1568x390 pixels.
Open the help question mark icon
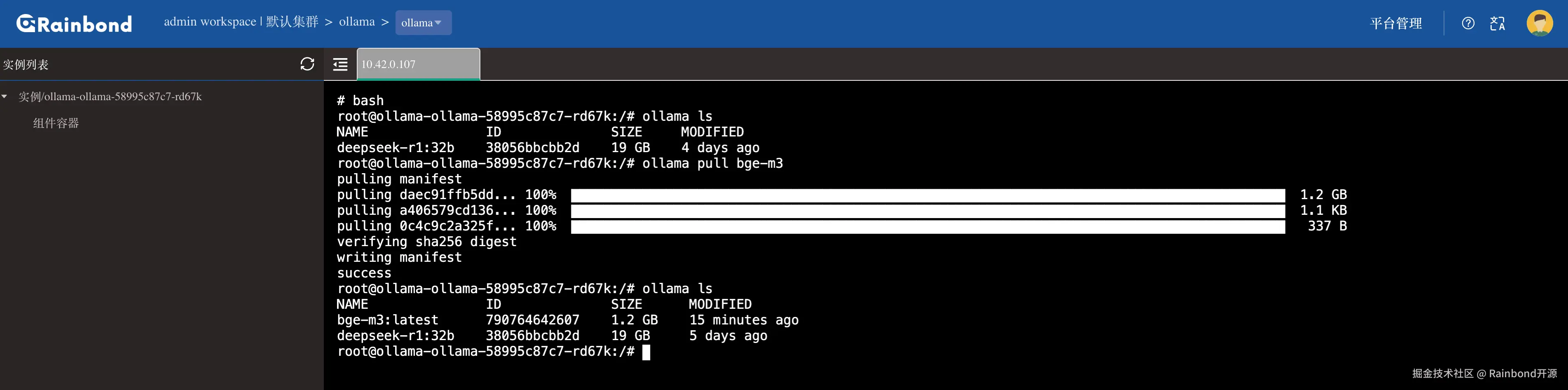click(x=1467, y=23)
